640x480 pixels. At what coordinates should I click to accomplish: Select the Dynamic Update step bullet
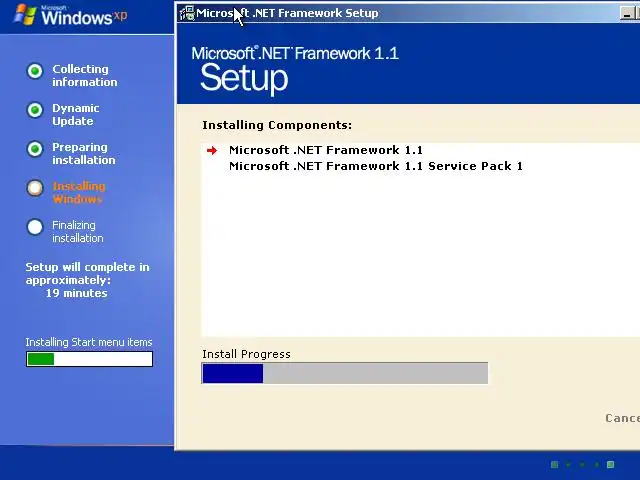pos(35,110)
